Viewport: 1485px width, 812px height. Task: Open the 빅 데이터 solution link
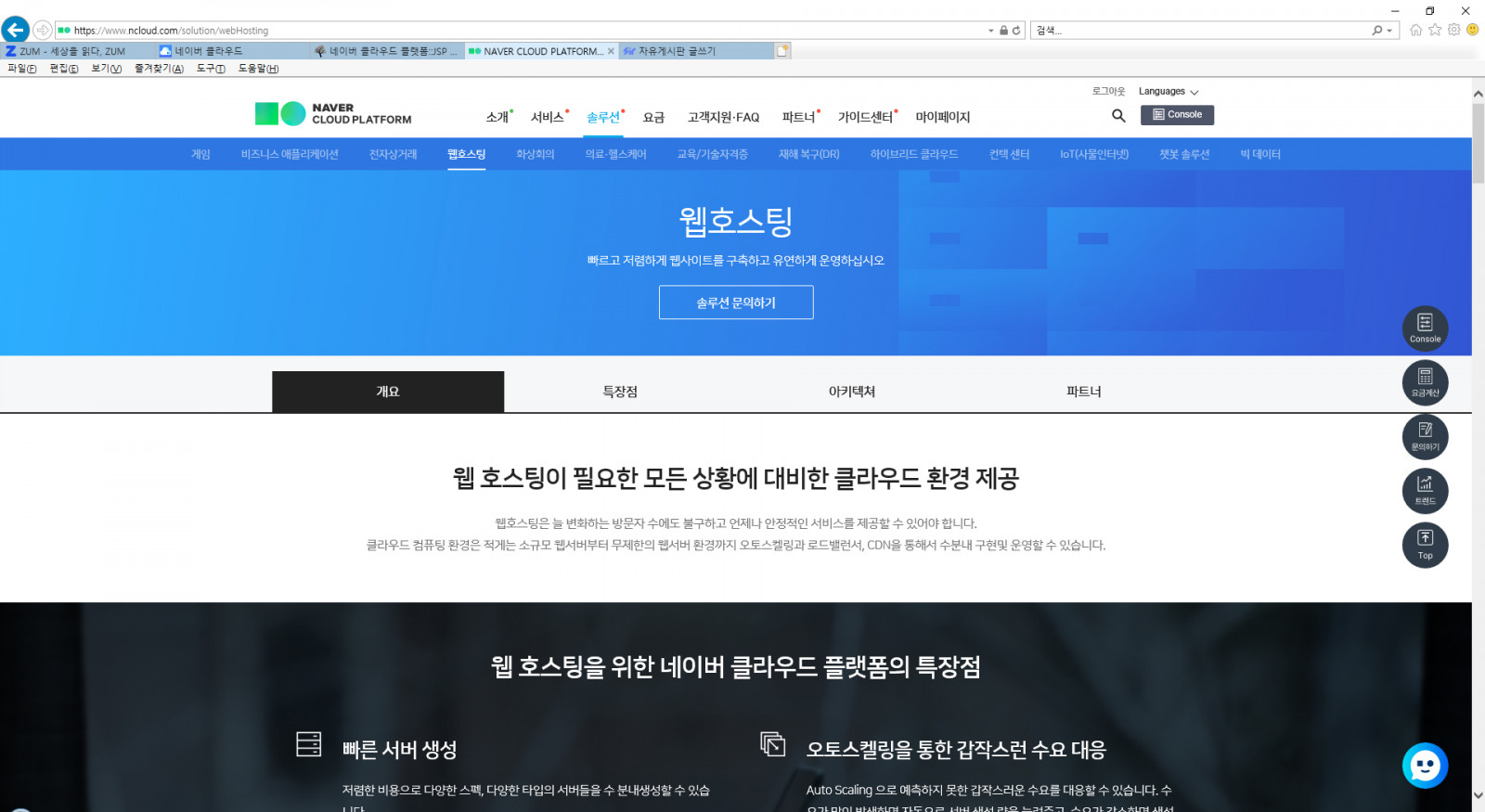tap(1260, 154)
